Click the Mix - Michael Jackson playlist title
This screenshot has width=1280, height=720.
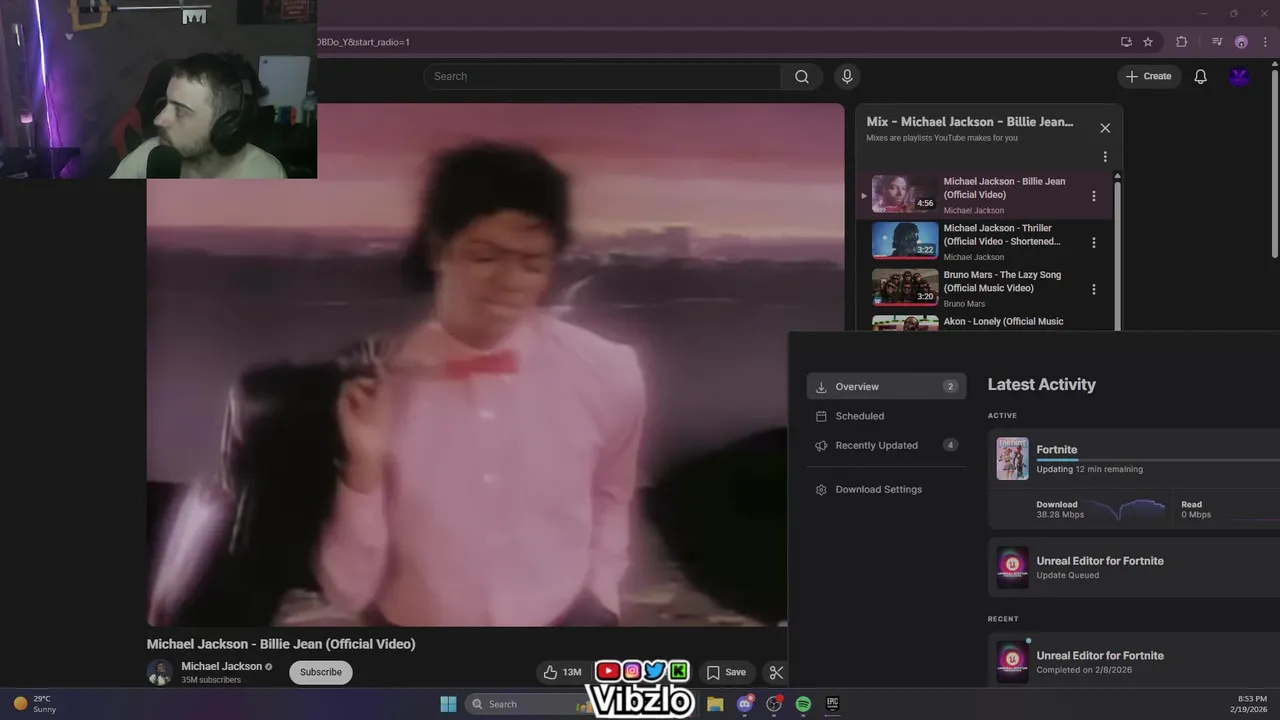point(970,122)
